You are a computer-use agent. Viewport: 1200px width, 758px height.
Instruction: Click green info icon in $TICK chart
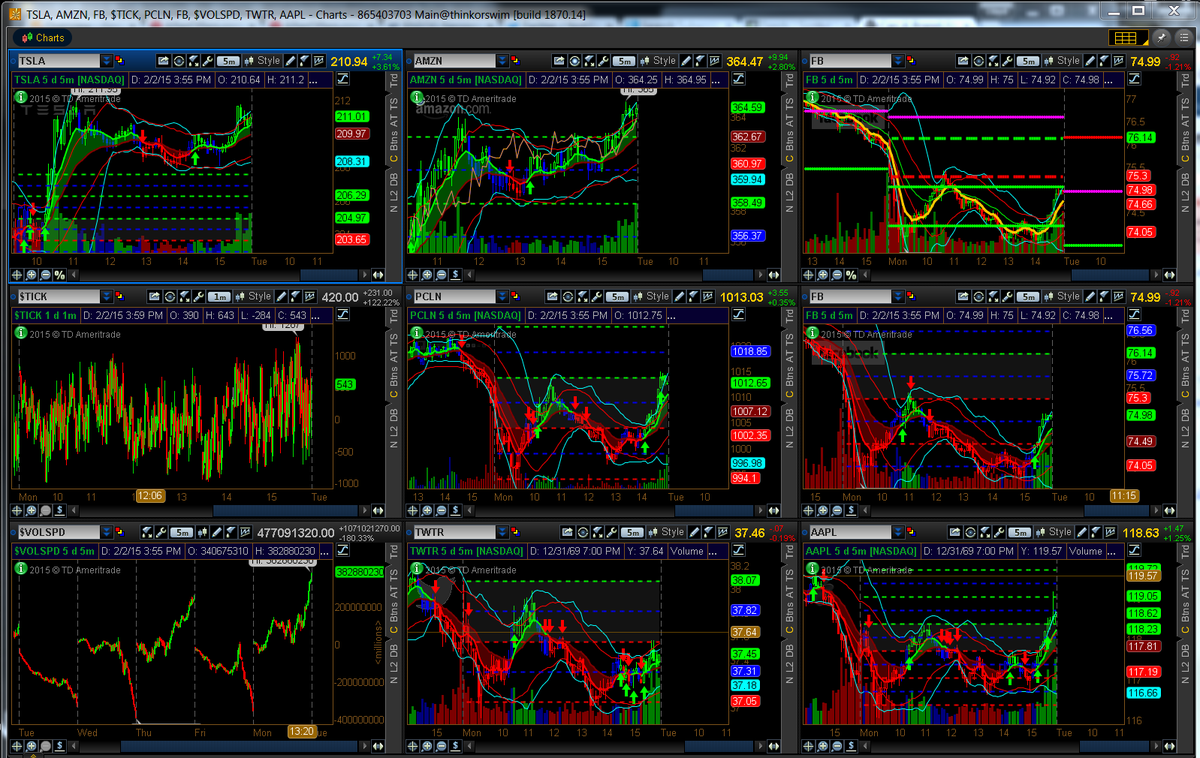coord(21,333)
